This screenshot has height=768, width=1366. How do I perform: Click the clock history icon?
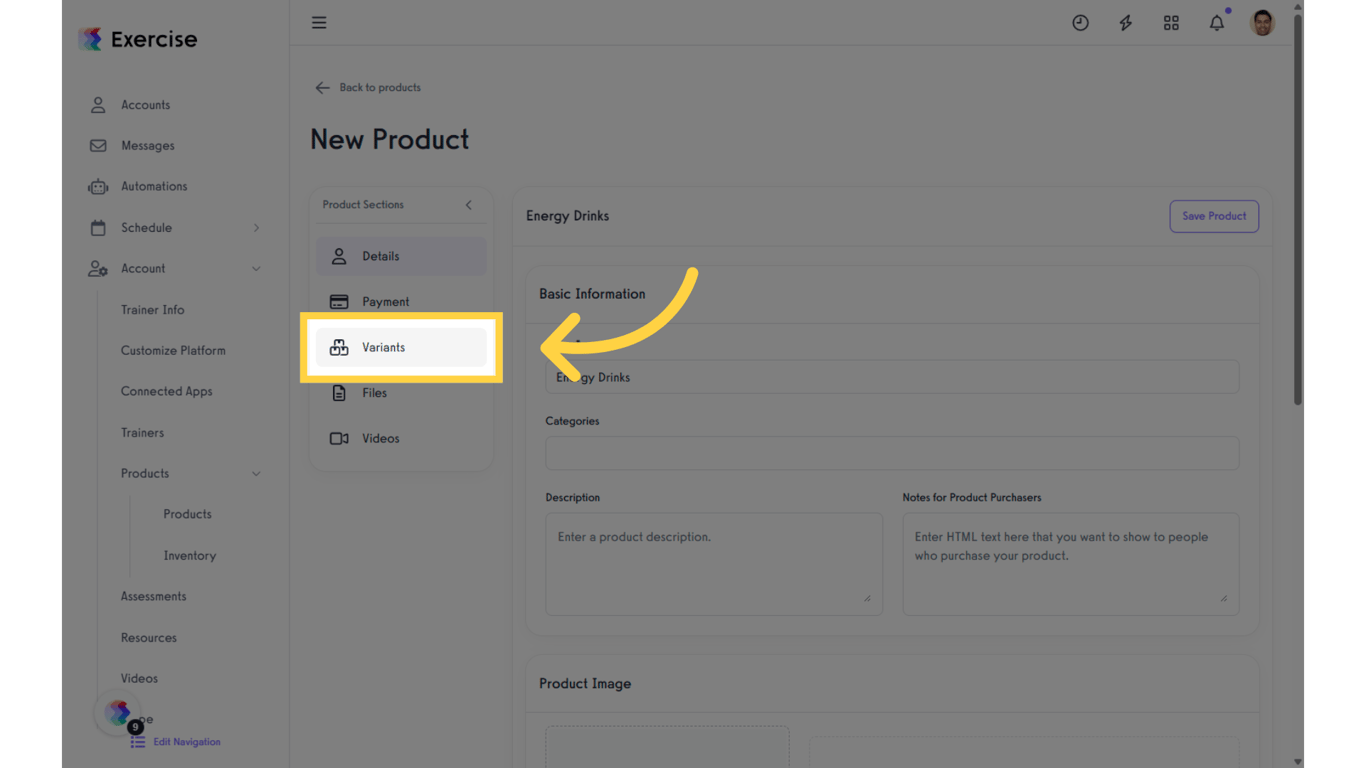click(1080, 23)
